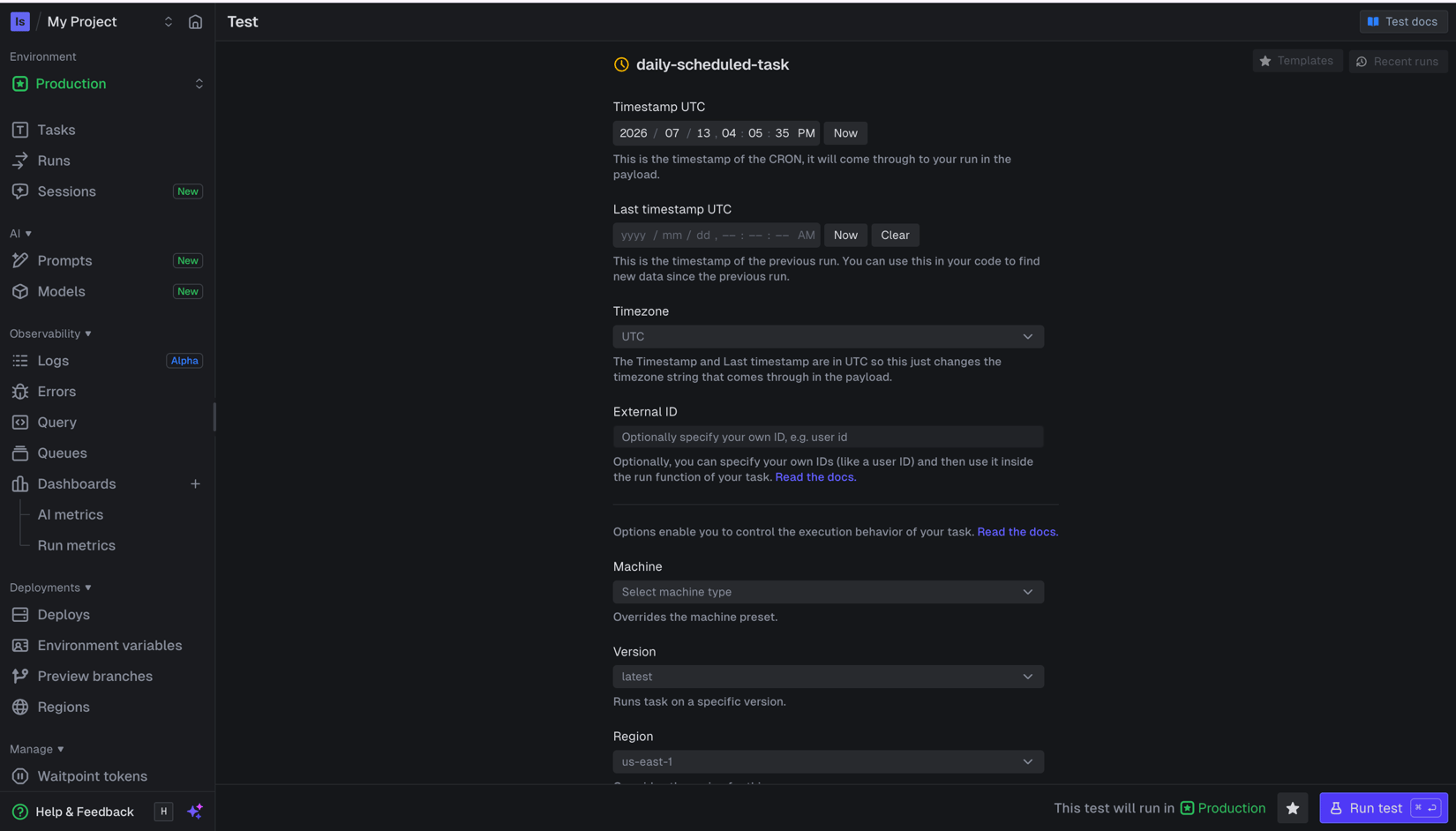This screenshot has height=831, width=1456.
Task: Click the Models cube icon
Action: 20,292
